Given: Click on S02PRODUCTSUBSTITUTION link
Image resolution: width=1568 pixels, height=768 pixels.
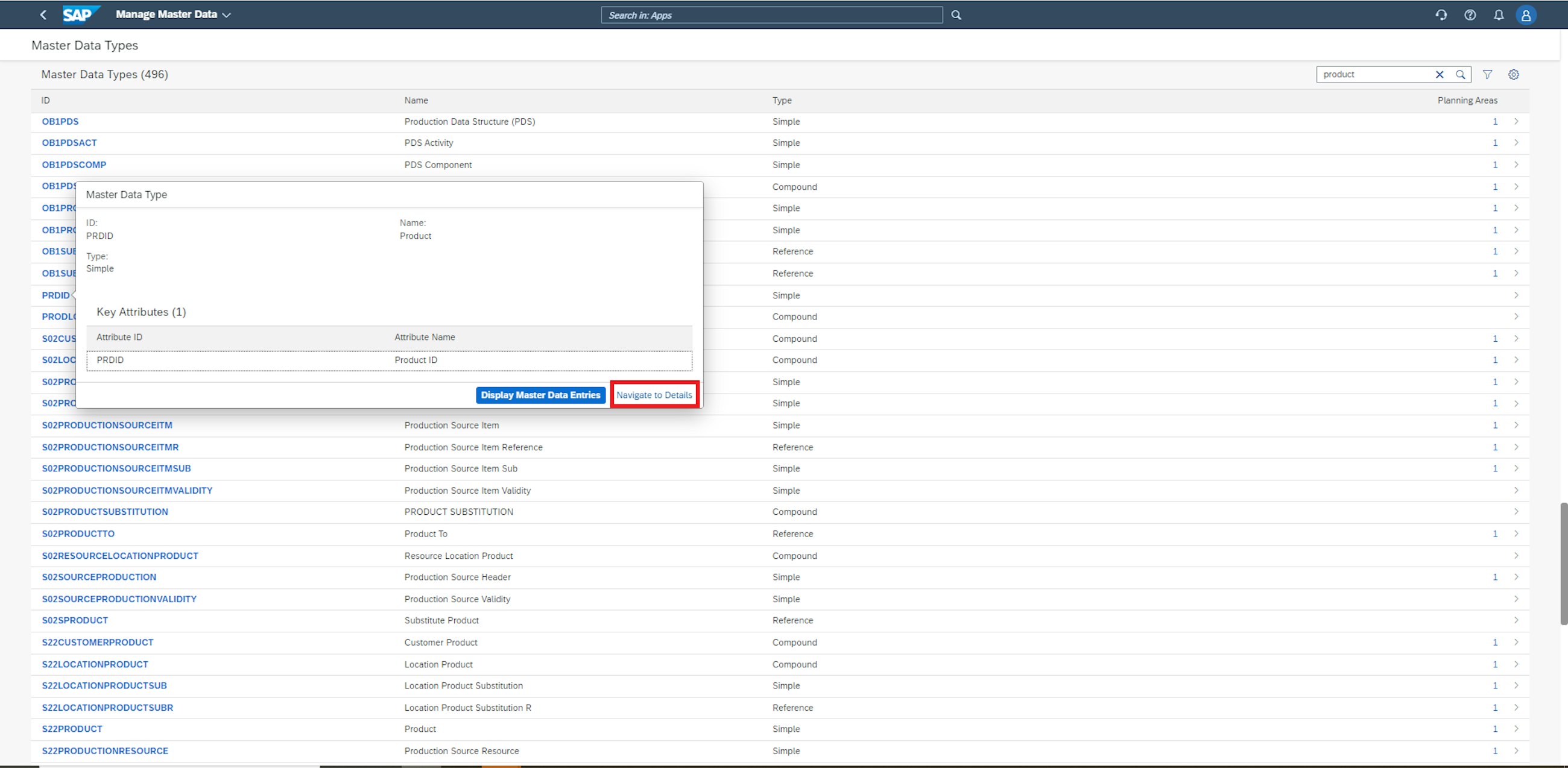Looking at the screenshot, I should pos(104,511).
